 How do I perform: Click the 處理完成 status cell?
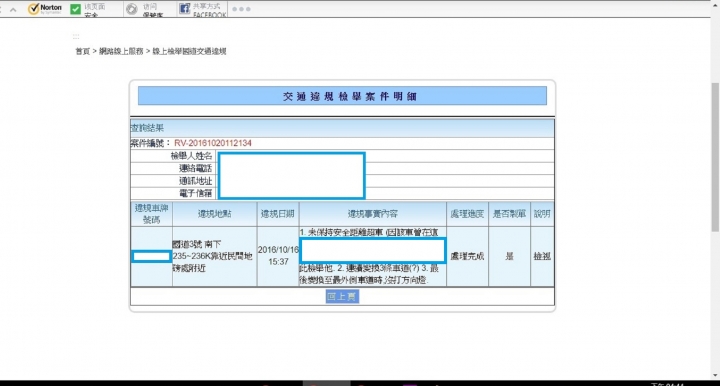pyautogui.click(x=467, y=257)
